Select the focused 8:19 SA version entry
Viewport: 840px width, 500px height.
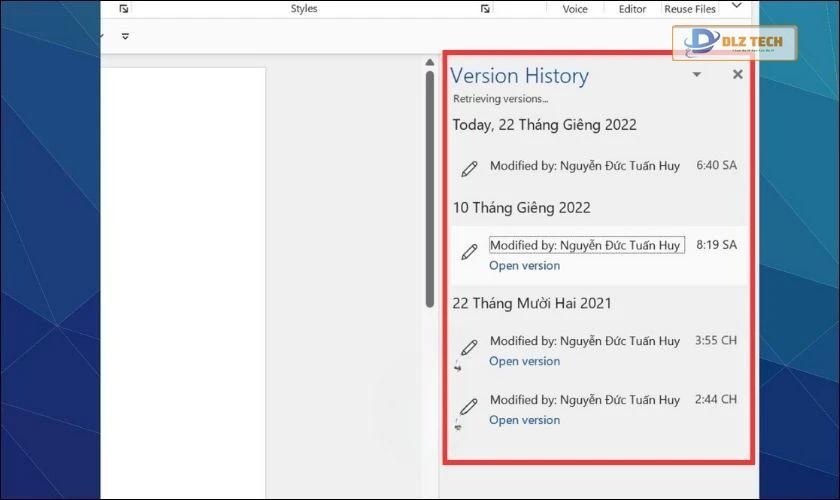click(x=585, y=245)
